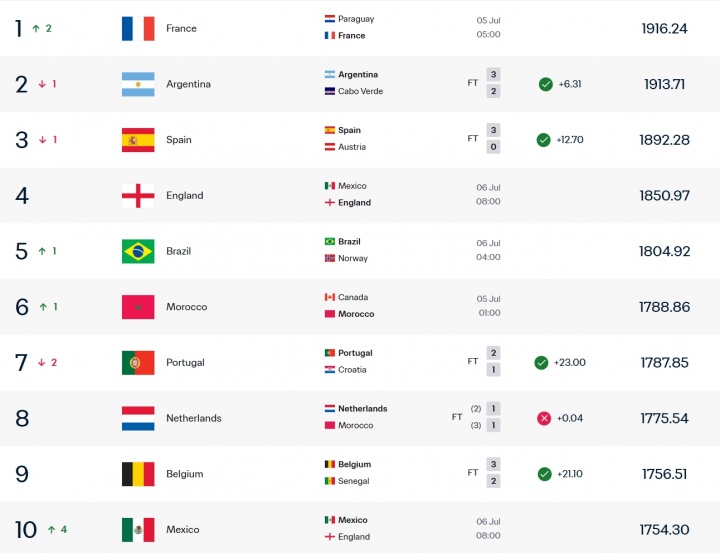
Task: Click the Spain flag in rank 3
Action: (x=138, y=140)
